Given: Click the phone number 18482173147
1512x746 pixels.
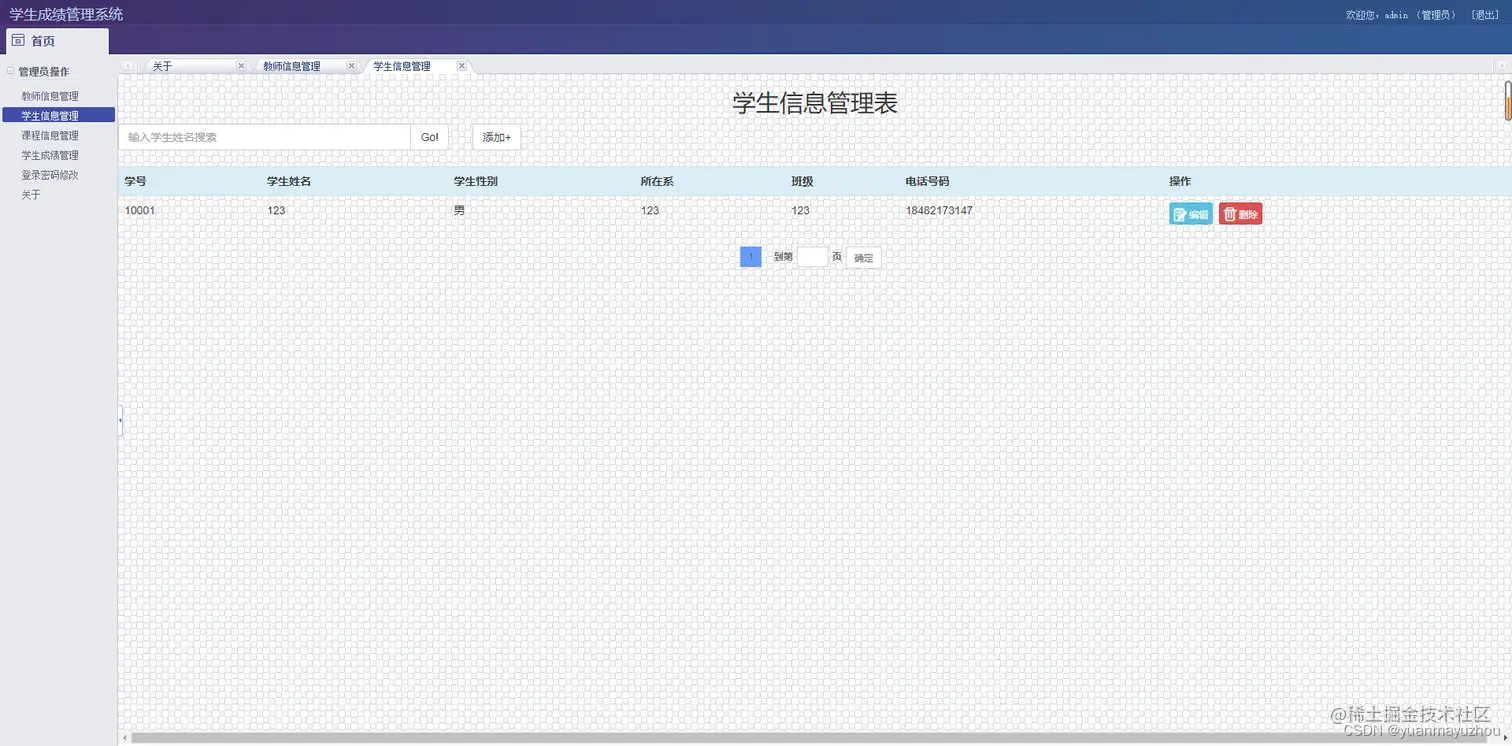Looking at the screenshot, I should (x=939, y=211).
